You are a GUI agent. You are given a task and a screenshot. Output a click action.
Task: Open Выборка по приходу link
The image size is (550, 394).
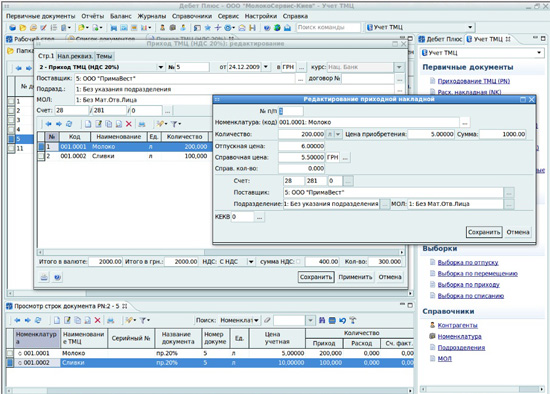click(x=469, y=285)
